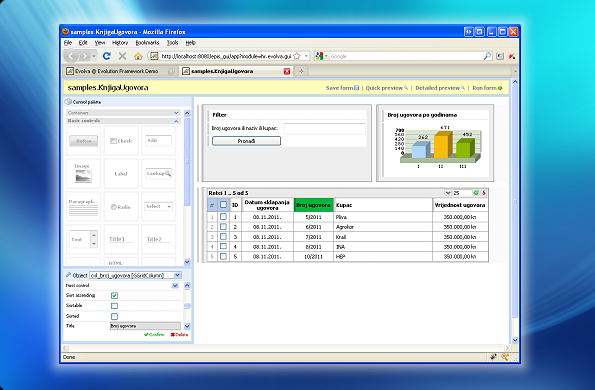Enable the Sorted checkbox
The height and width of the screenshot is (390, 595).
(114, 316)
